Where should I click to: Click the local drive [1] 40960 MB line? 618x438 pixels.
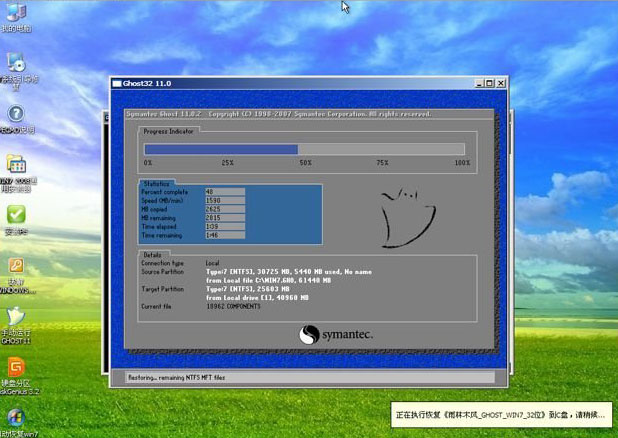click(257, 298)
